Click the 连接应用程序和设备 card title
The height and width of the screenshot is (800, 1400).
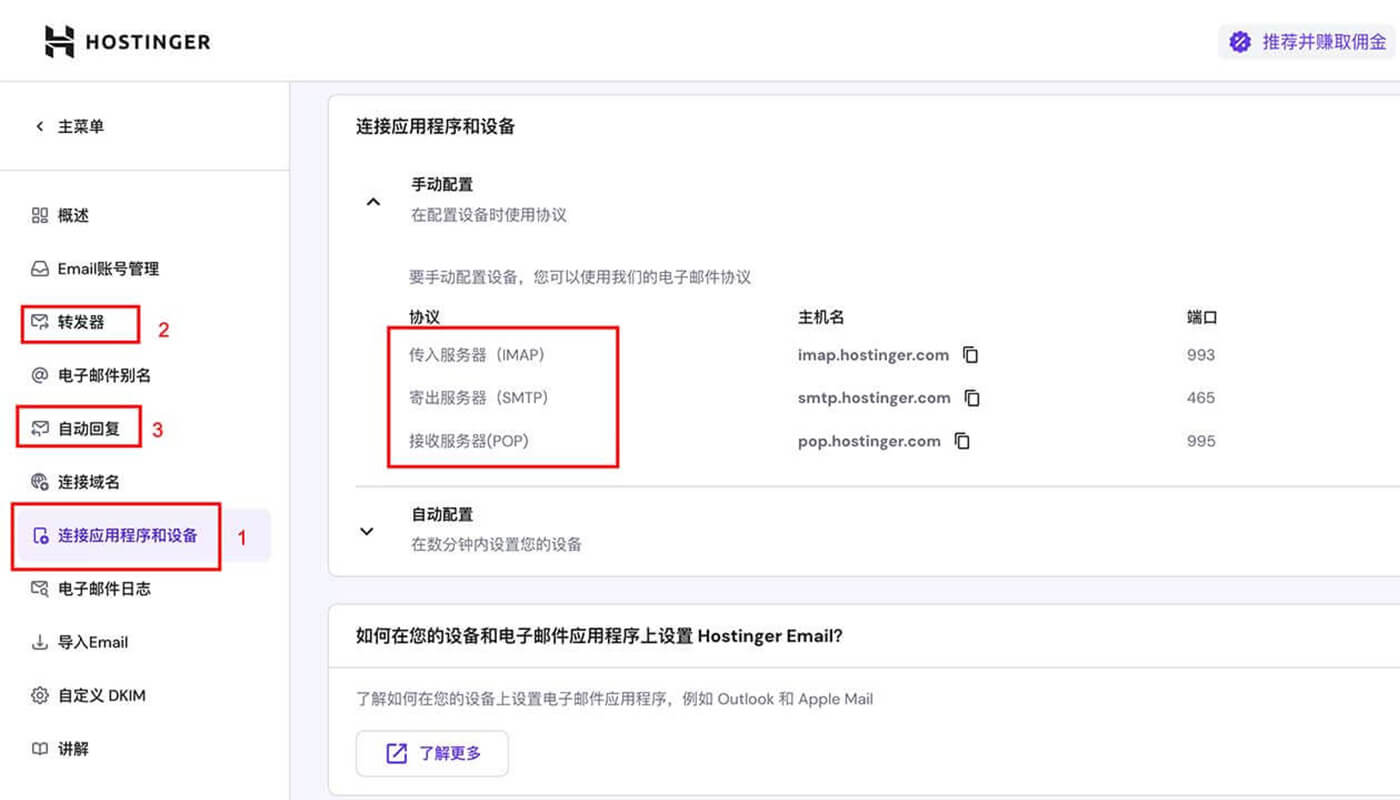click(x=435, y=126)
